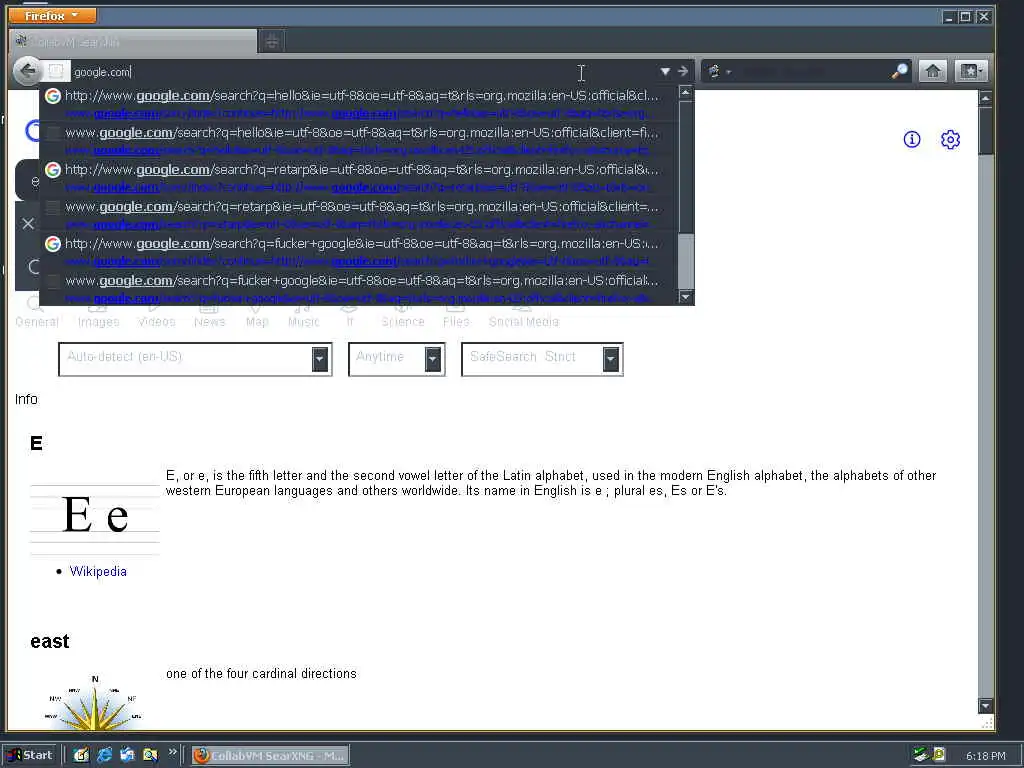Screen dimensions: 1024x768
Task: Click the page scrollbar up arrow
Action: pyautogui.click(x=985, y=98)
